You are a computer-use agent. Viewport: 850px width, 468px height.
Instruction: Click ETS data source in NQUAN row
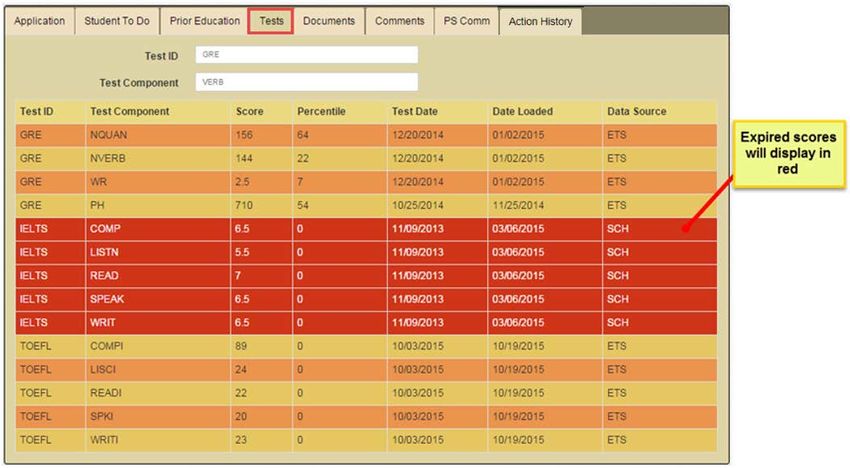[x=659, y=135]
